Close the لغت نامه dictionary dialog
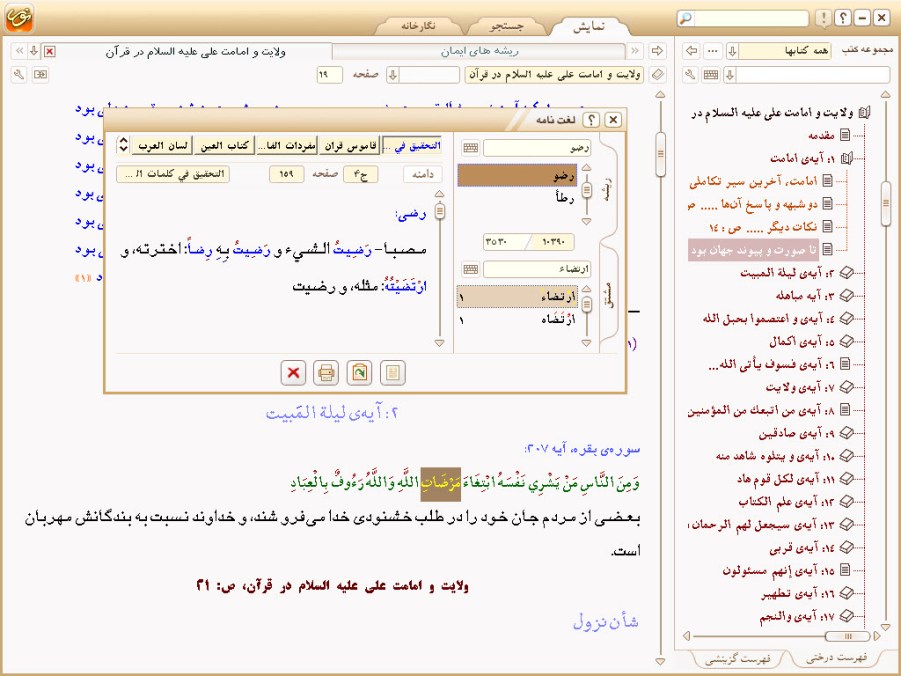 point(613,120)
